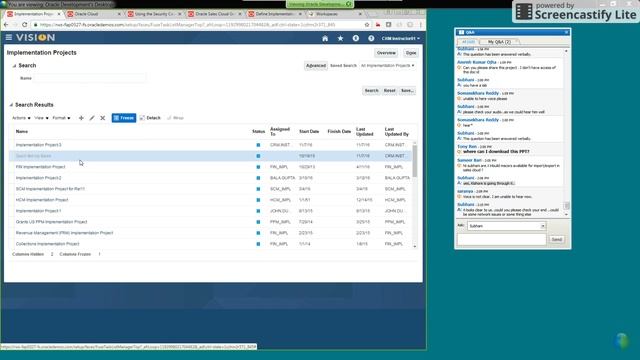Click the add (plus) icon in the Search Results toolbar

pos(81,118)
